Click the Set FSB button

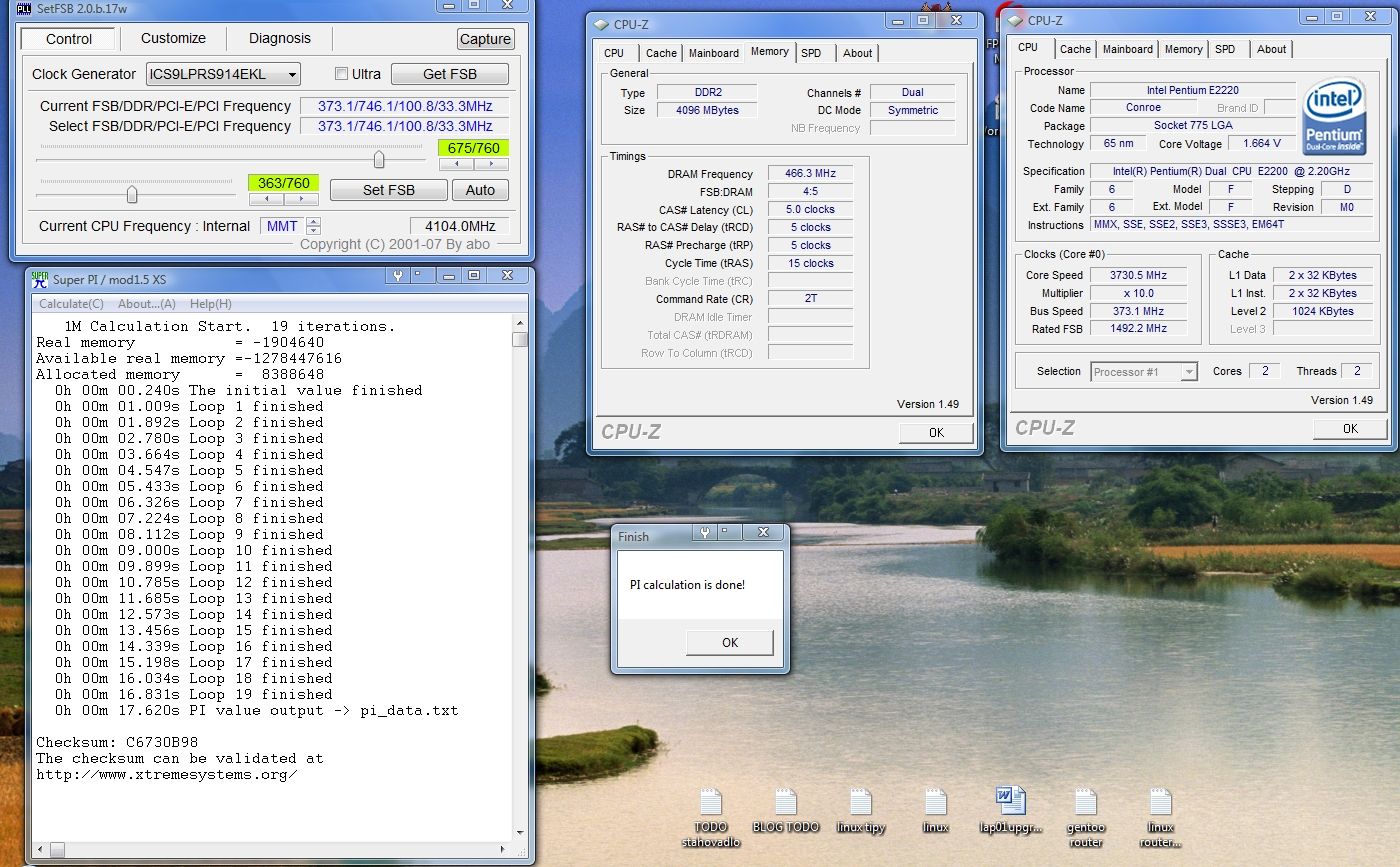click(x=388, y=190)
